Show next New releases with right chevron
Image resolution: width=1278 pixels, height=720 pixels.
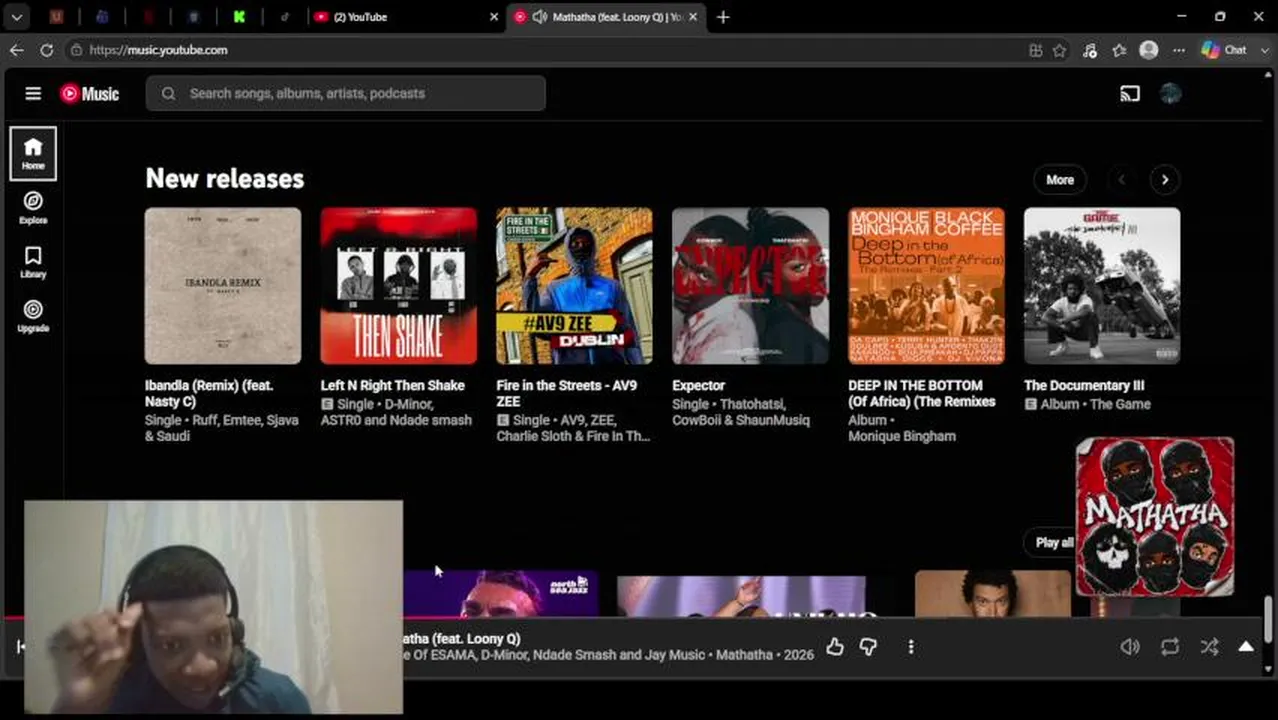click(1164, 180)
